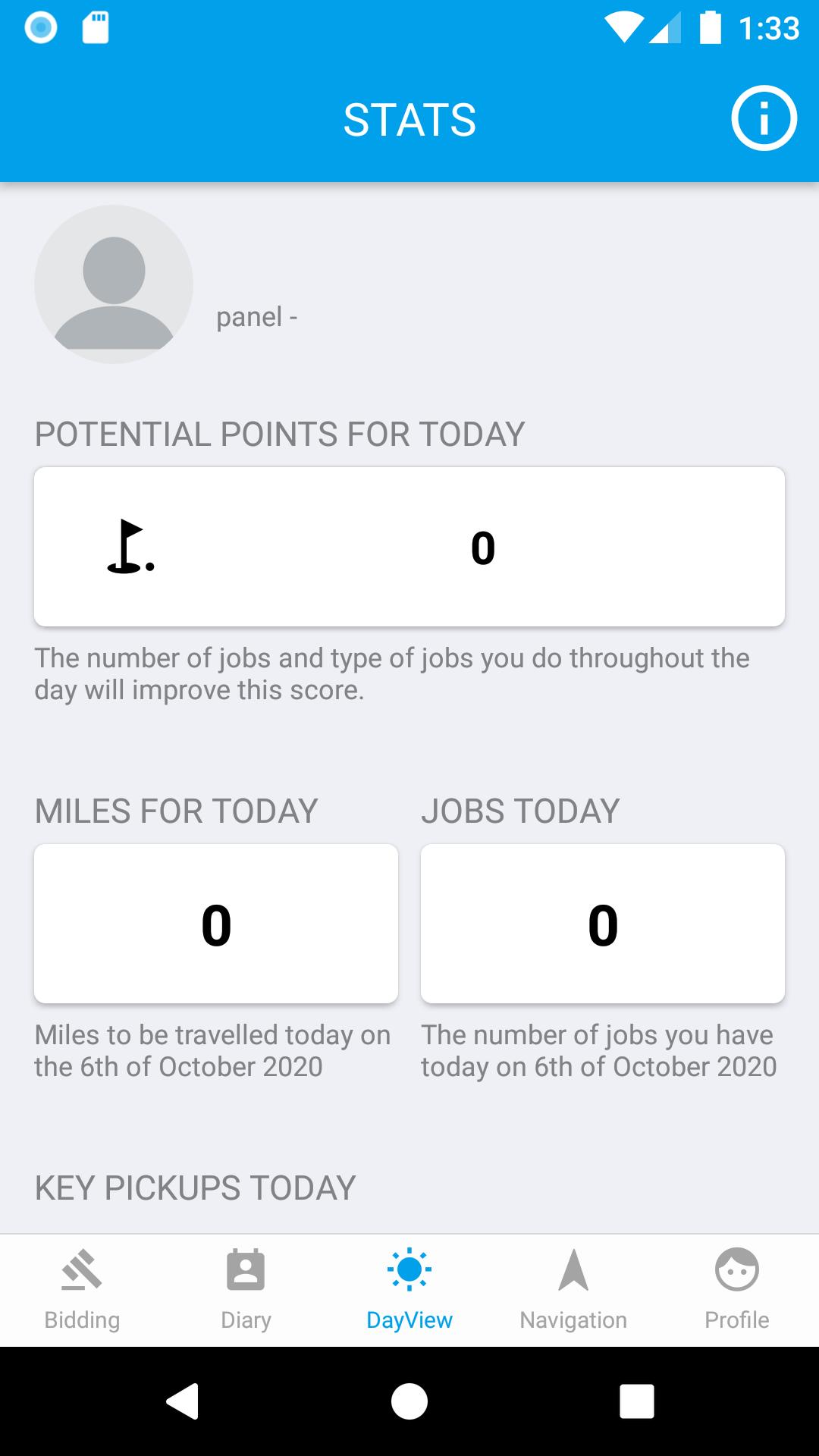The width and height of the screenshot is (819, 1456).
Task: Select the DayView sun icon
Action: (x=409, y=1269)
